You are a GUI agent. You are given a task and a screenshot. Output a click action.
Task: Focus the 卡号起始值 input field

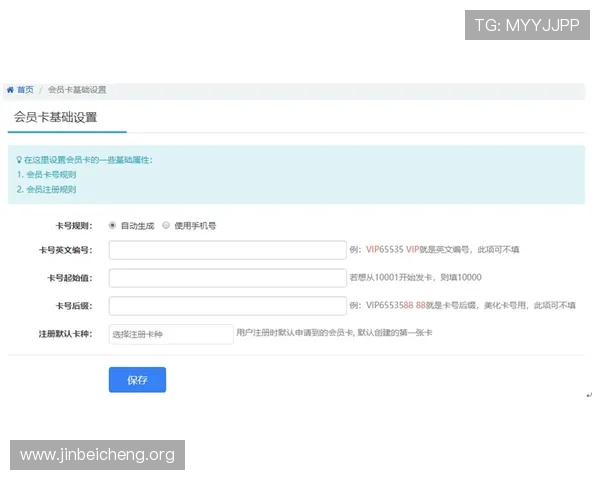228,278
